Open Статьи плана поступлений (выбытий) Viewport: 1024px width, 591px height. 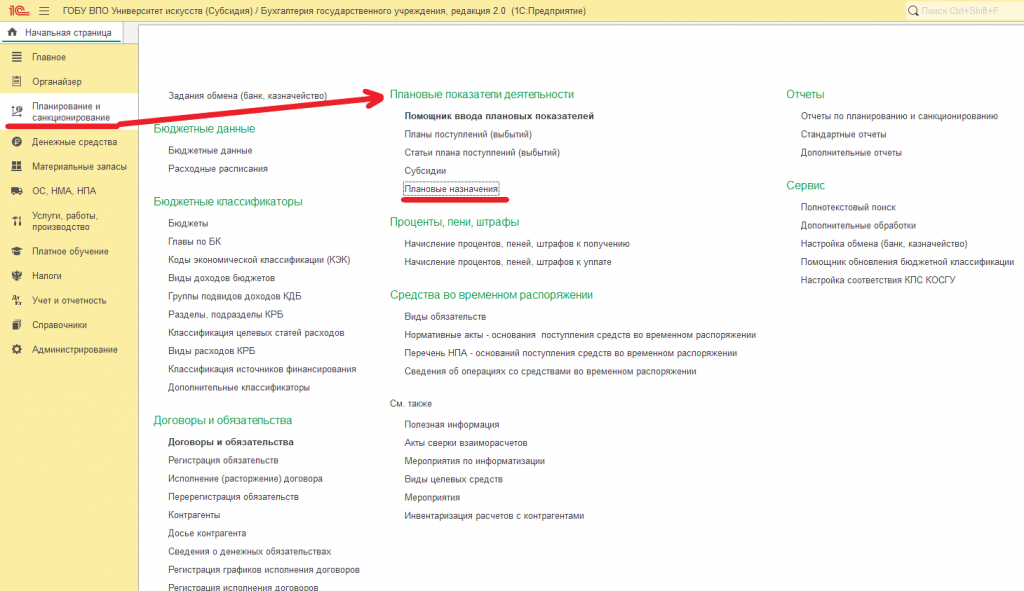click(482, 152)
